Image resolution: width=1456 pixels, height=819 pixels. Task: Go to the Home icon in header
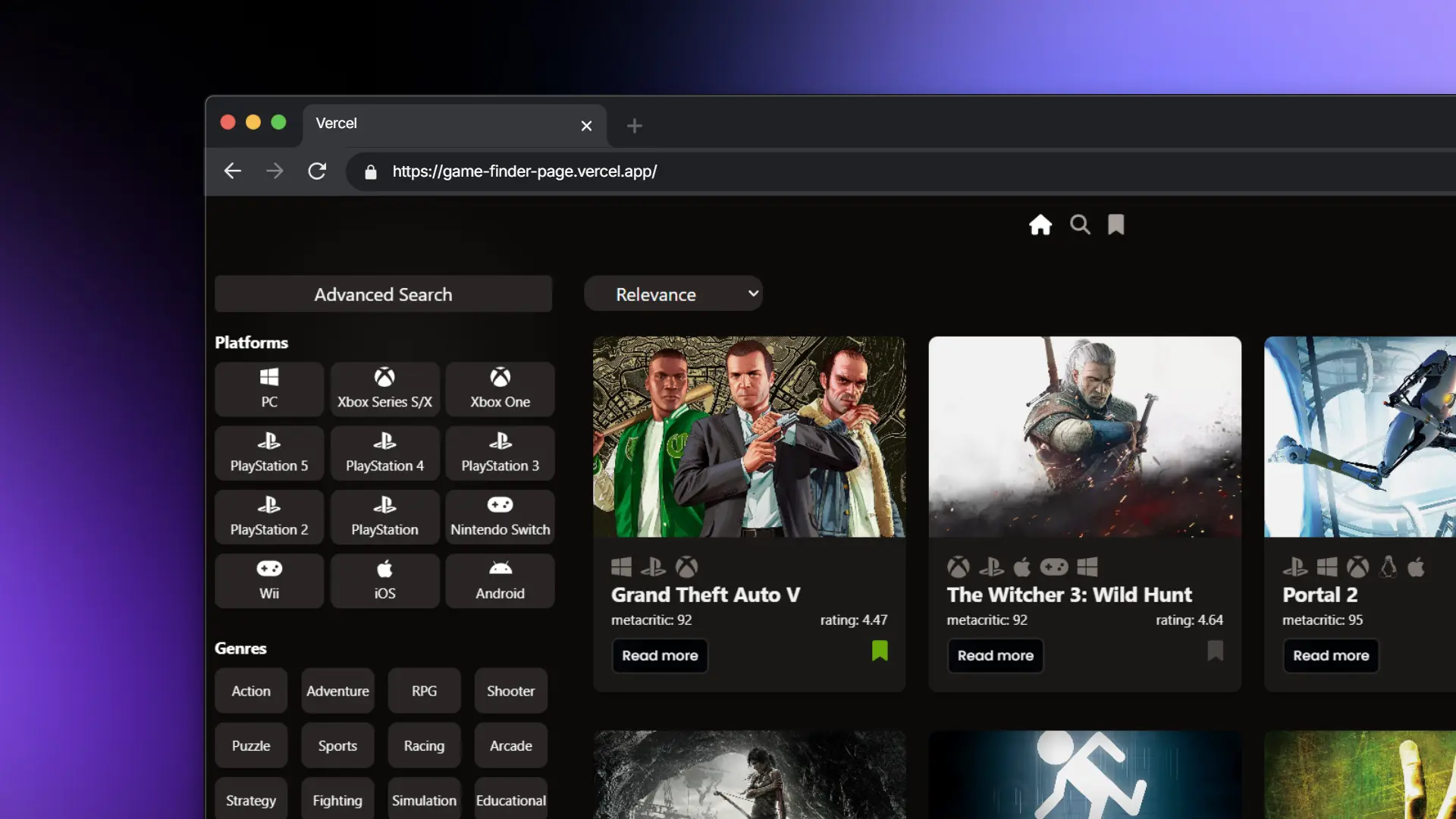pos(1040,224)
